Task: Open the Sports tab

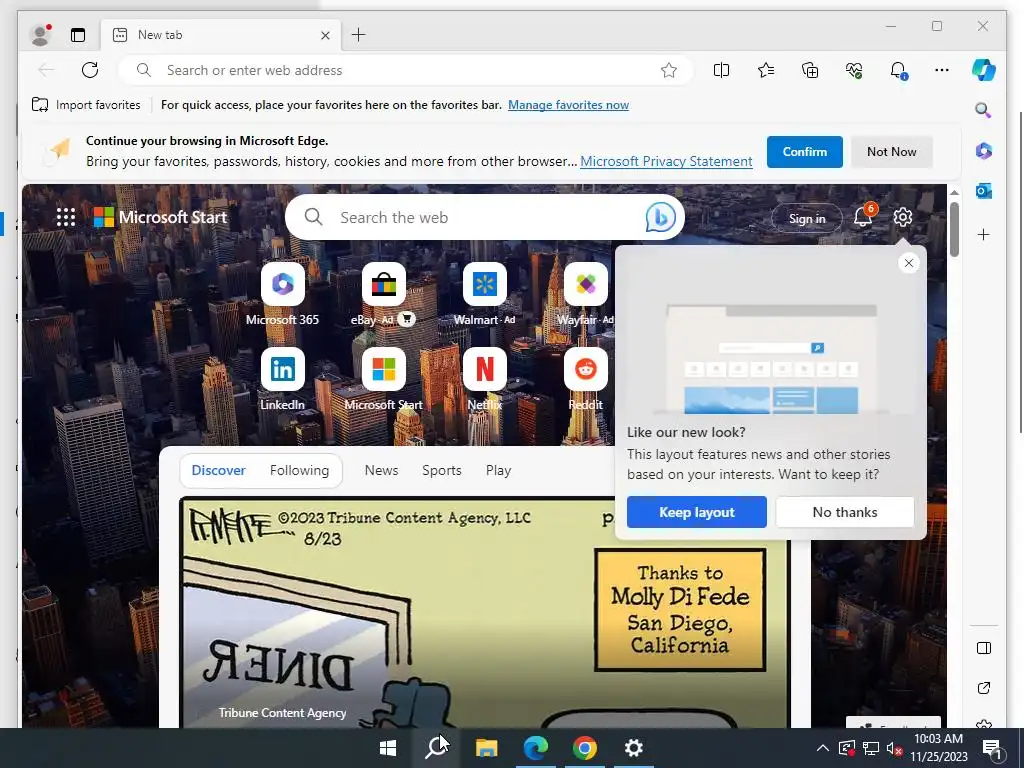Action: 441,470
